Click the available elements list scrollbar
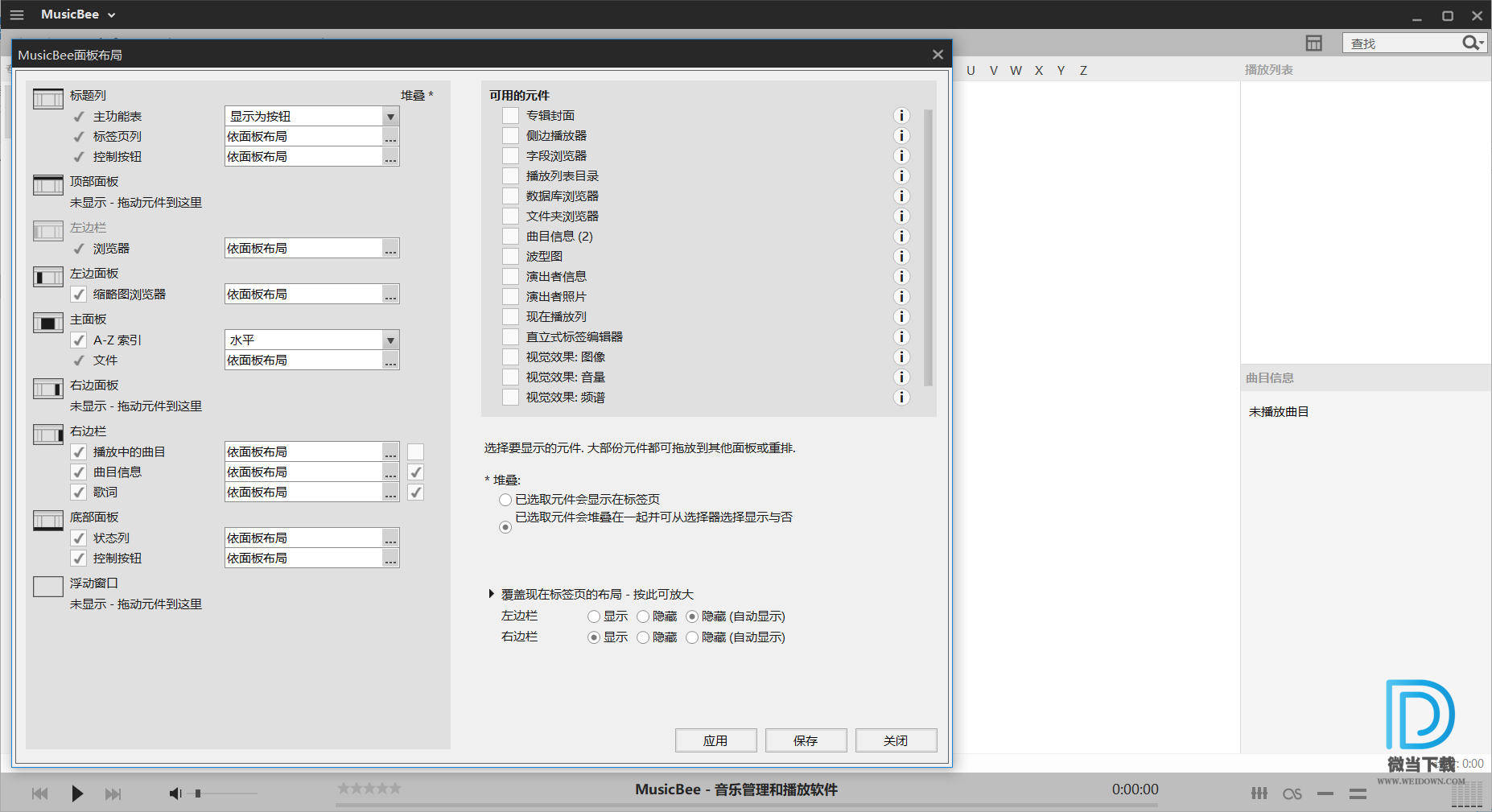 928,248
